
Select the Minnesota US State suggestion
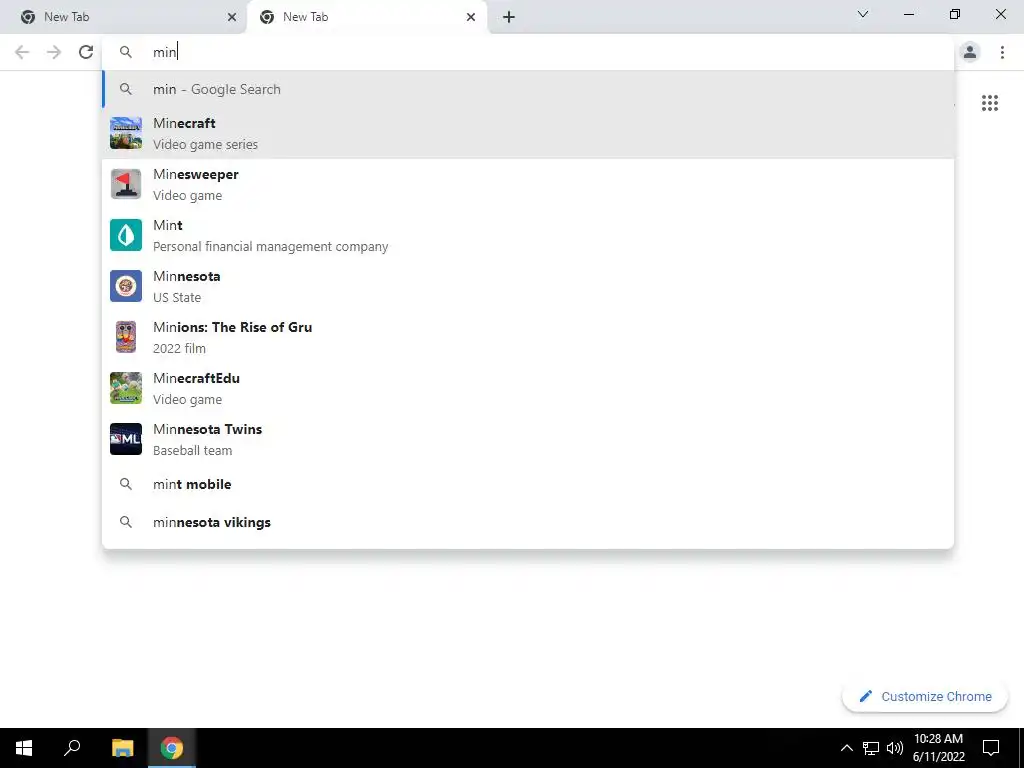(x=528, y=286)
